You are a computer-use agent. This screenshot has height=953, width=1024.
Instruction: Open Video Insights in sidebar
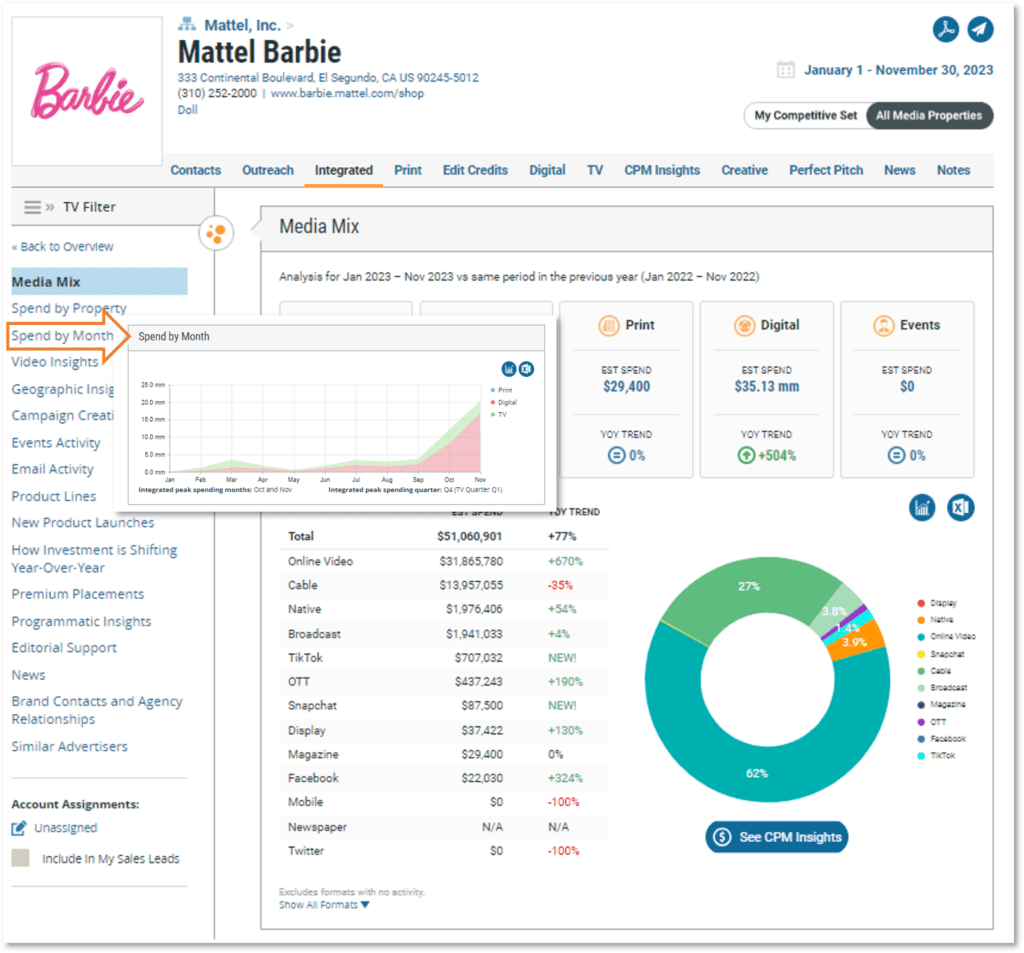[x=55, y=362]
